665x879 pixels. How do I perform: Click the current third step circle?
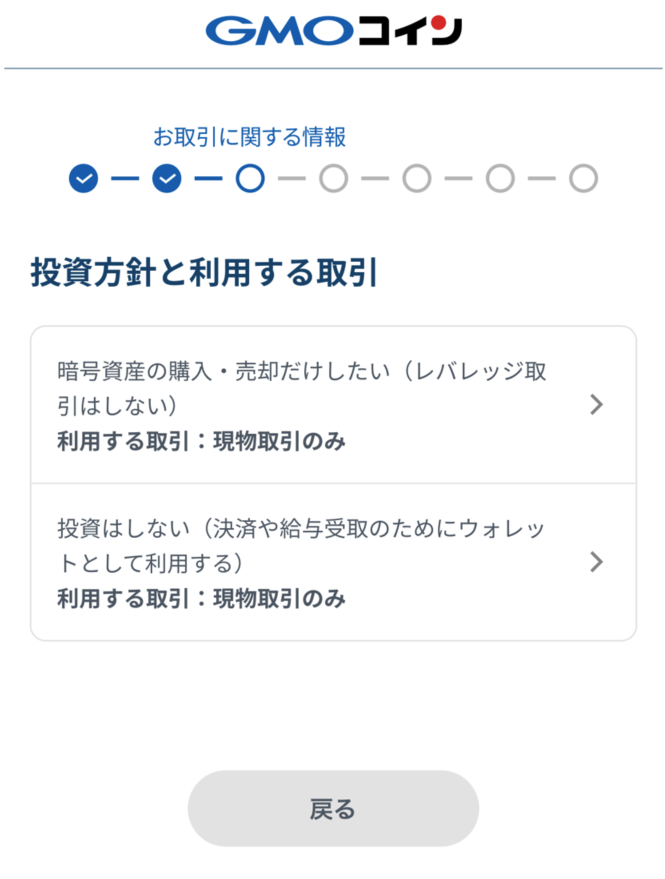[250, 179]
